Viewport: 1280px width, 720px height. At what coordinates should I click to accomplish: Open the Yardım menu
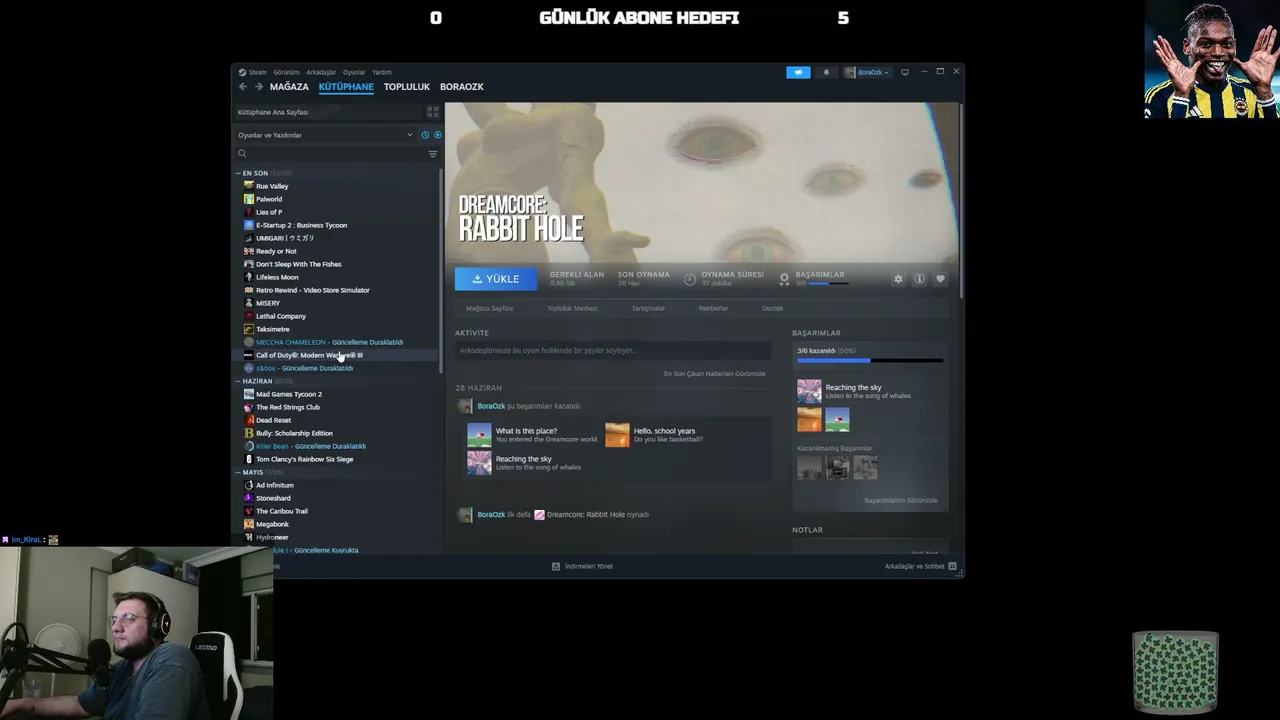(x=382, y=72)
